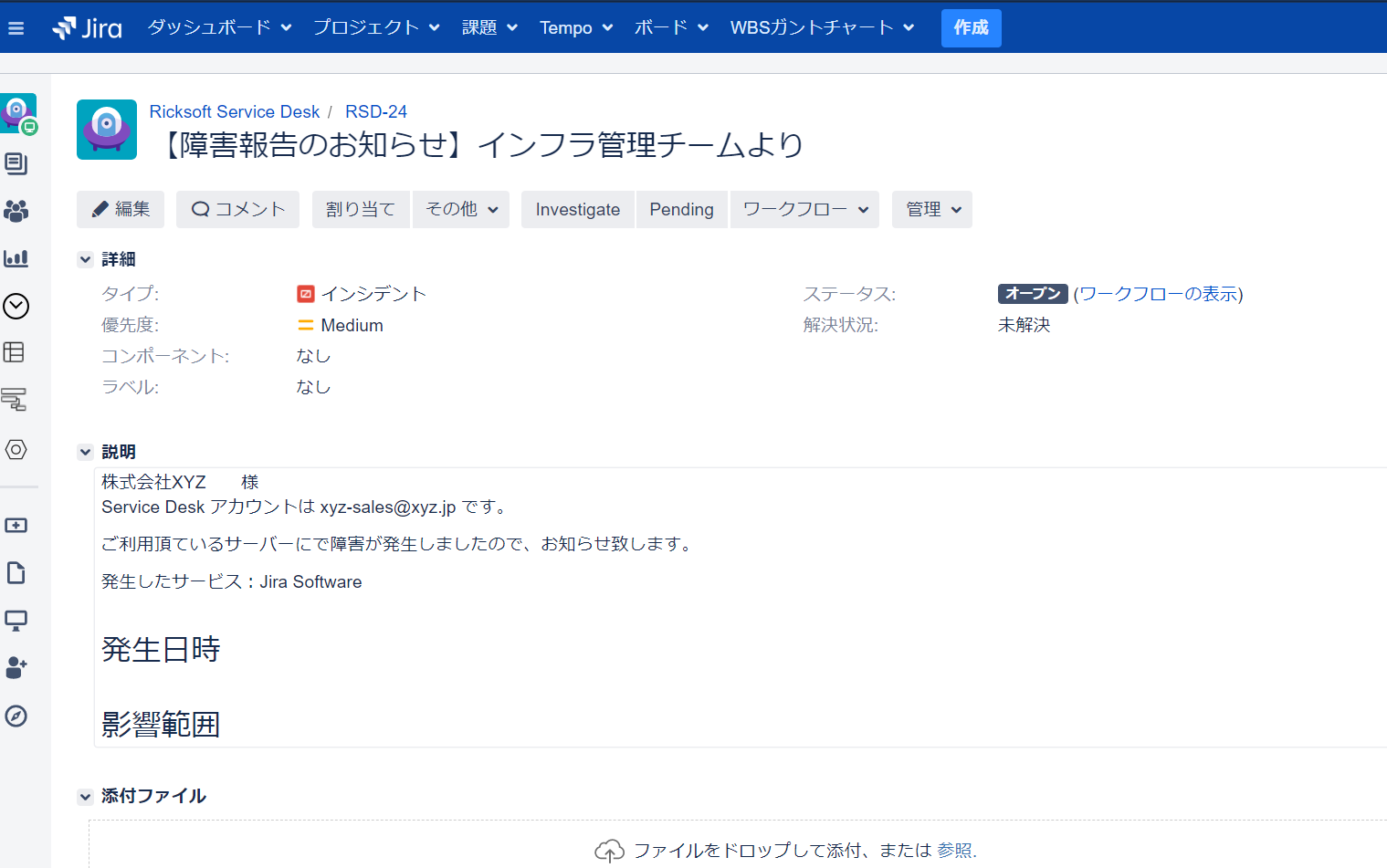Open the table board icon in sidebar

tap(15, 352)
